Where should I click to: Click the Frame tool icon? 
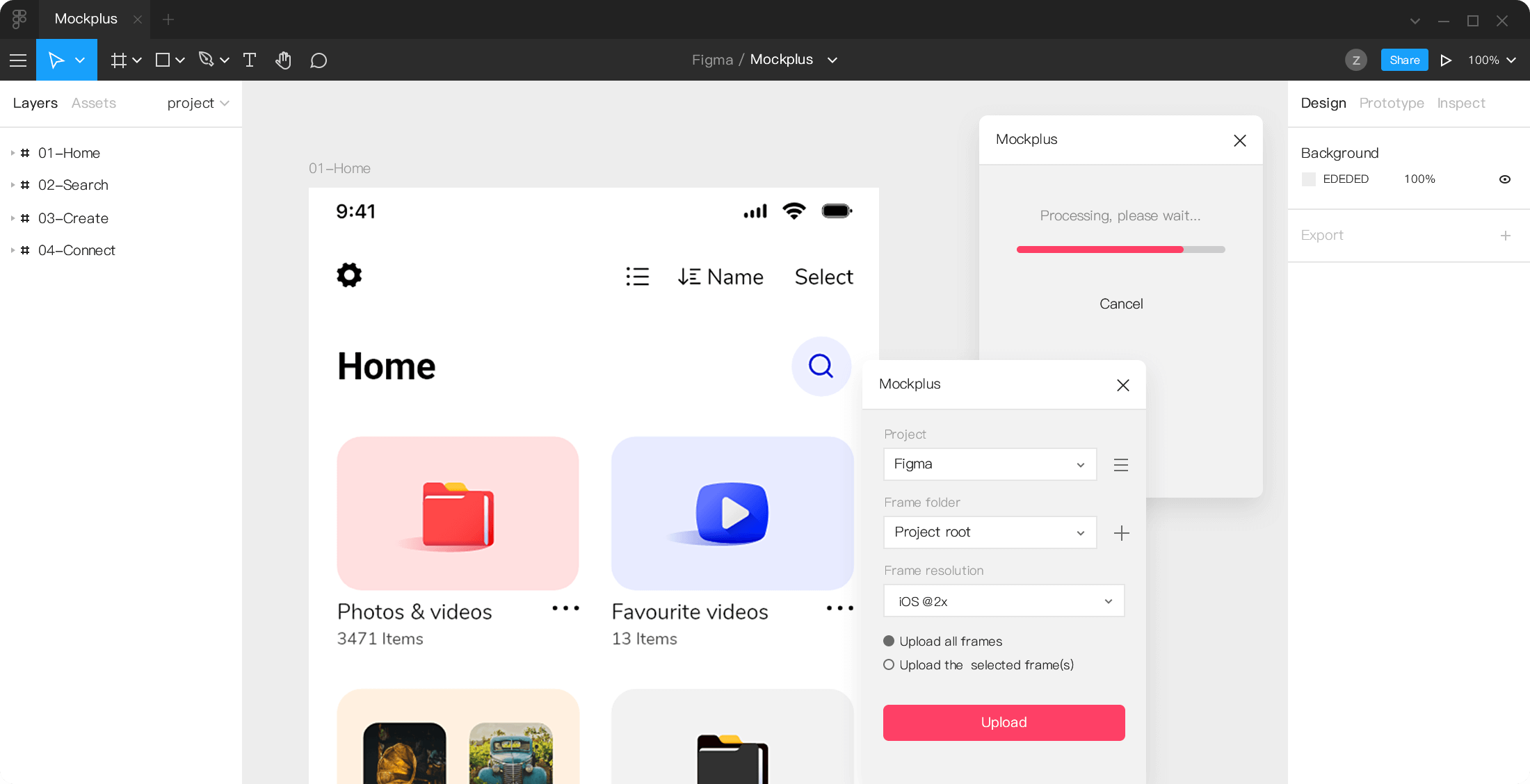click(119, 60)
